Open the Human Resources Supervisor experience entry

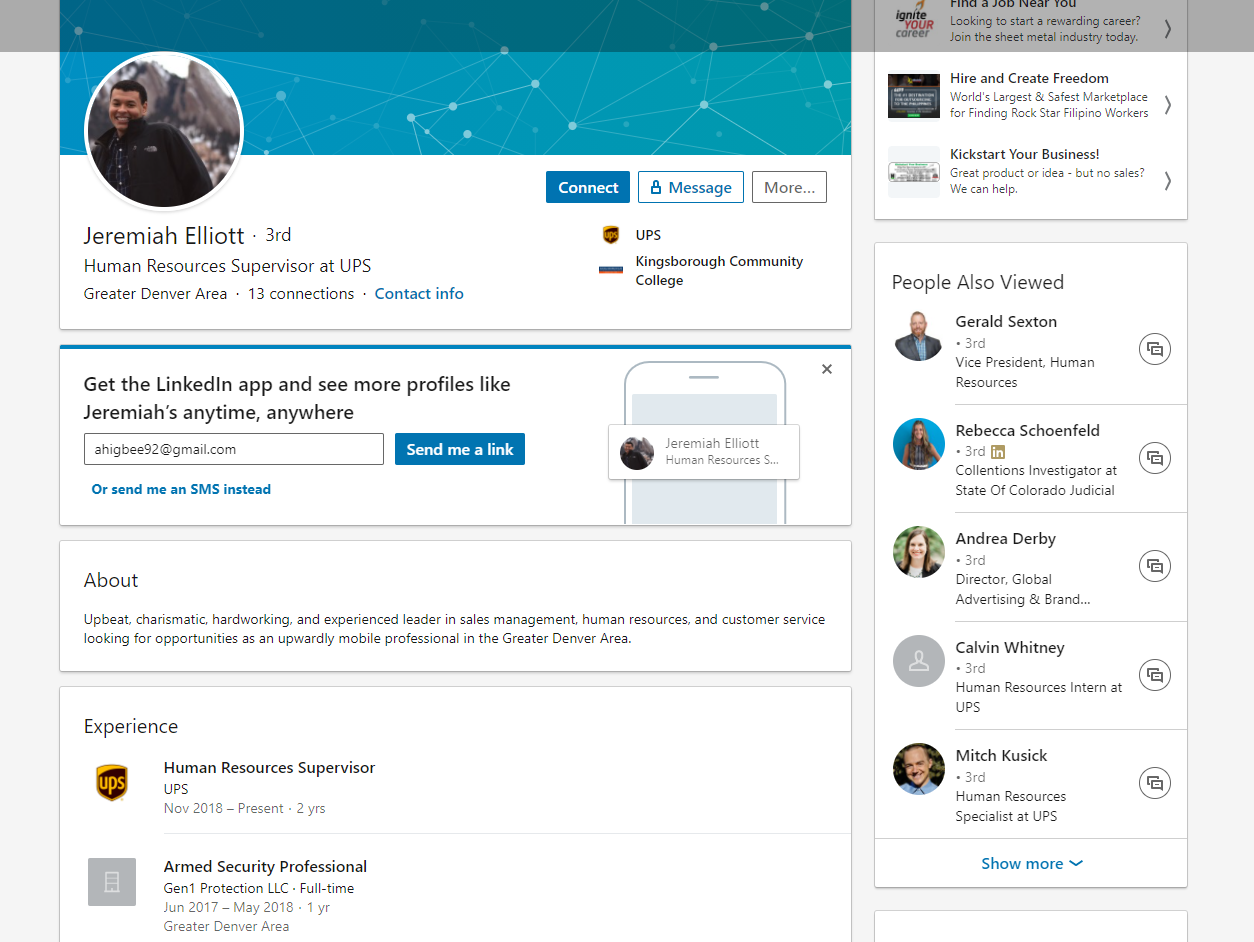click(x=270, y=768)
